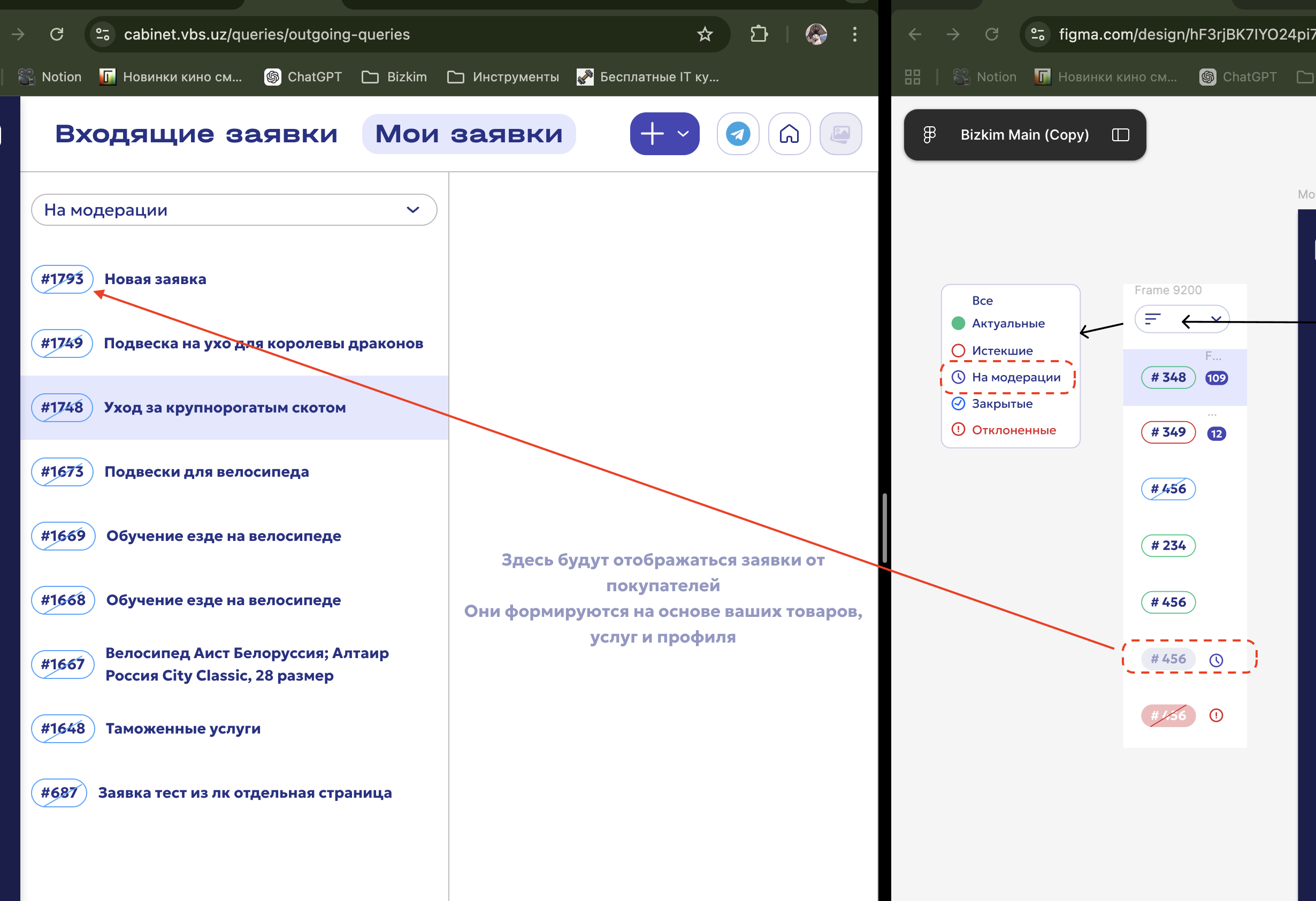
Task: Click the image gallery icon button
Action: pos(840,134)
